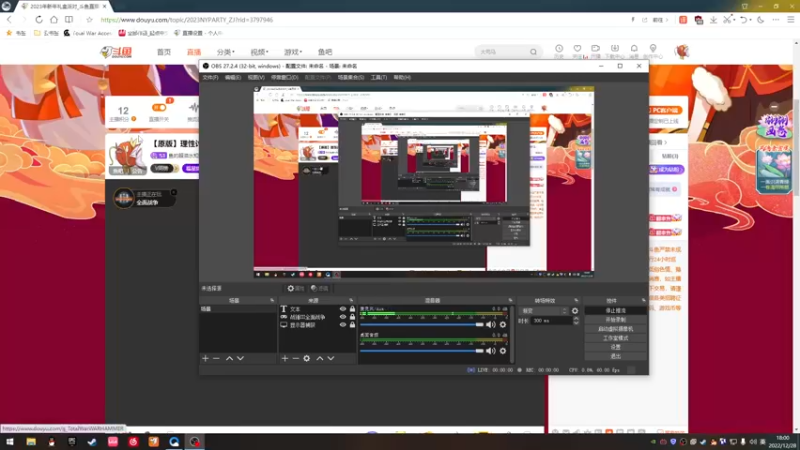Click the 属性 properties button above scenes
Viewport: 800px width, 450px height.
(x=295, y=288)
